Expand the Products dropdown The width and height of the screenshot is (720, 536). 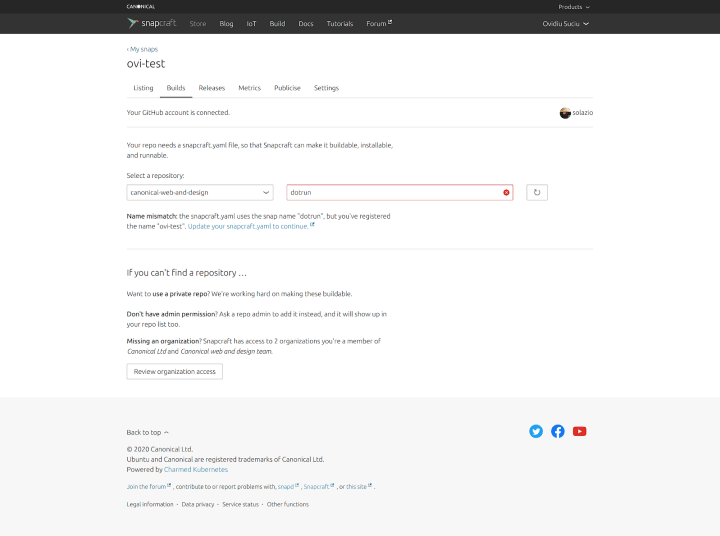click(574, 7)
